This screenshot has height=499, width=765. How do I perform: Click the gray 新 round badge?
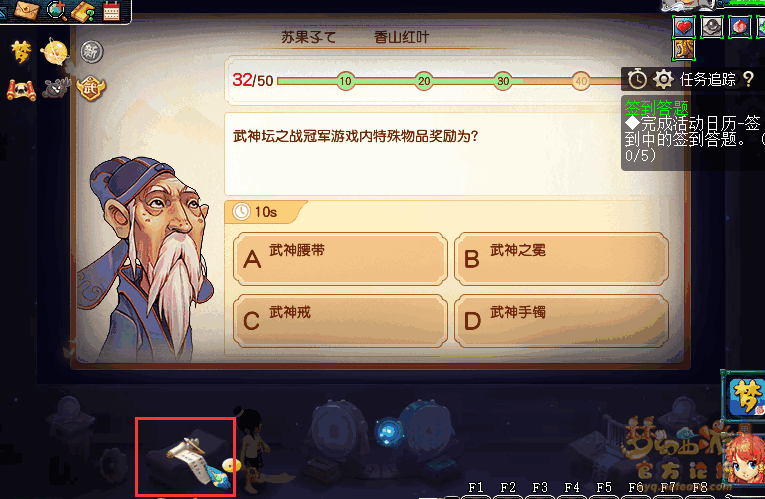[x=91, y=51]
